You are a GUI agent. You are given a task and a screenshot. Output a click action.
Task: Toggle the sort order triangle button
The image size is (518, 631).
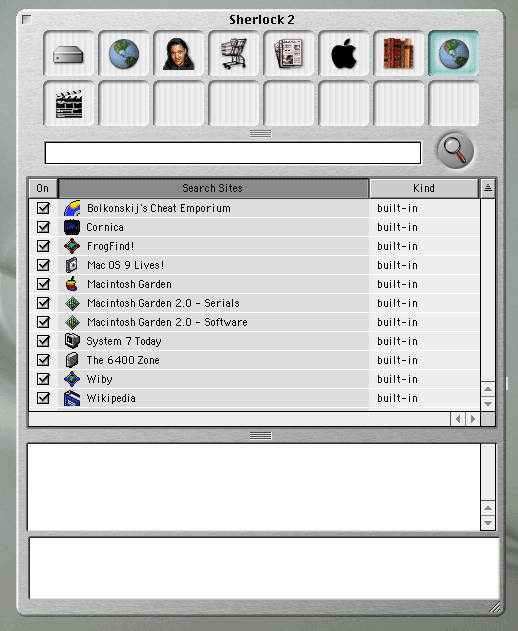488,188
